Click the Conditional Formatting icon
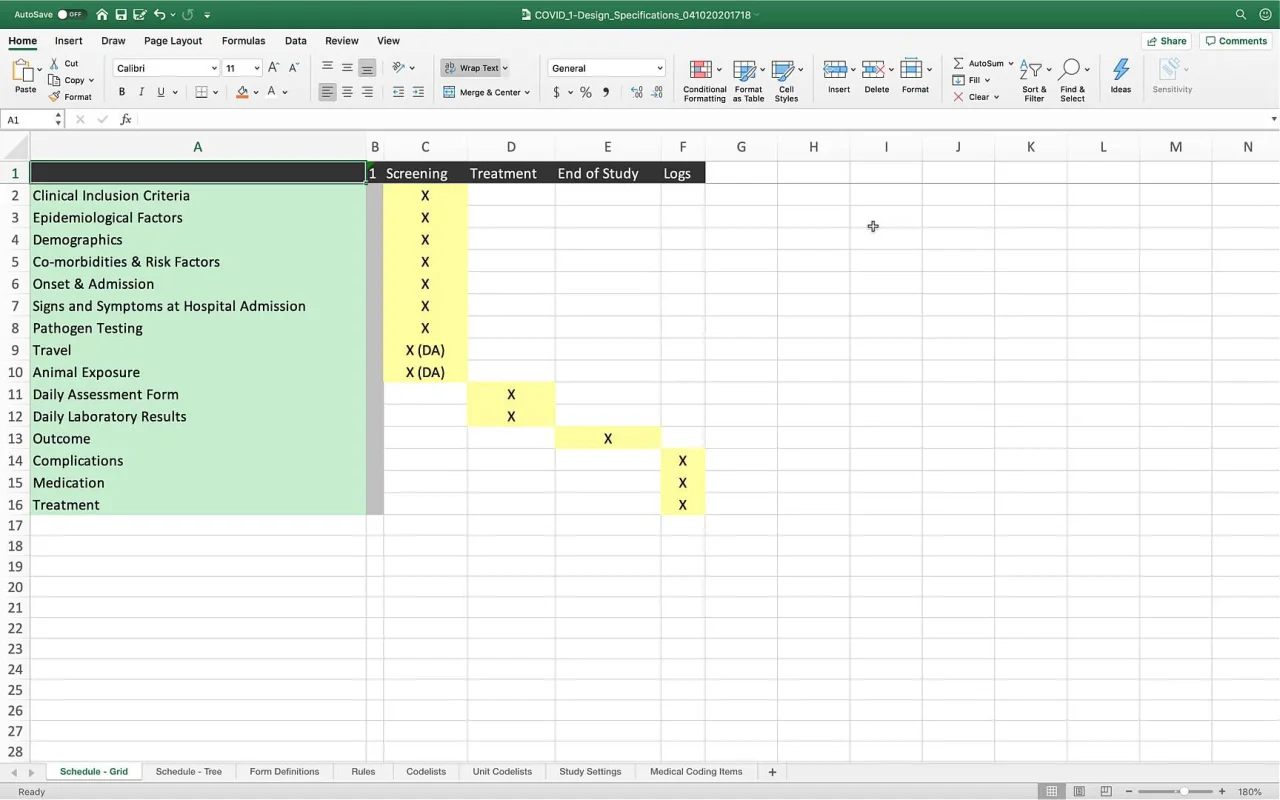Viewport: 1280px width, 800px height. coord(704,71)
